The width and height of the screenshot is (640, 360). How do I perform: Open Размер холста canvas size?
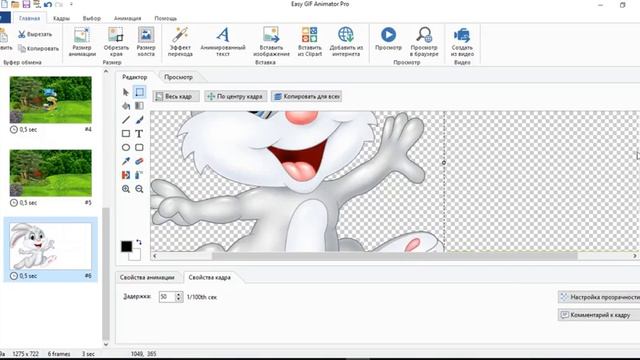146,42
